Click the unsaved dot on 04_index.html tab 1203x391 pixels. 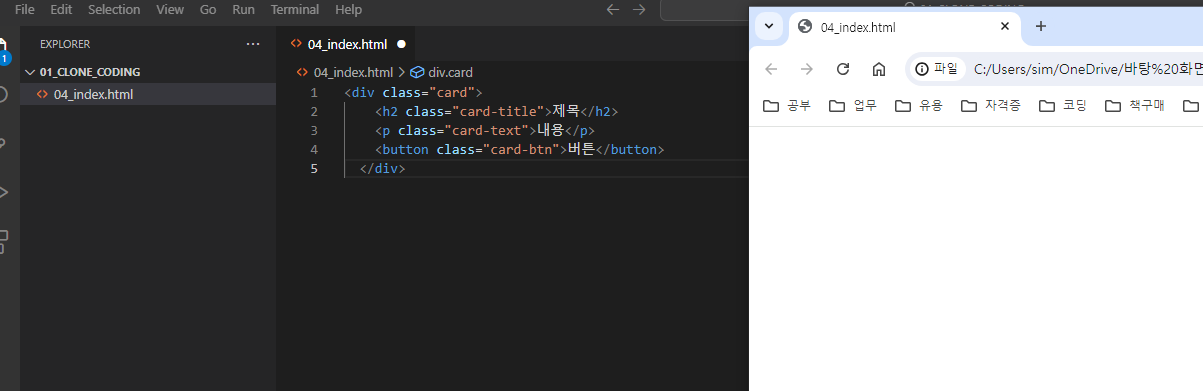pos(401,44)
